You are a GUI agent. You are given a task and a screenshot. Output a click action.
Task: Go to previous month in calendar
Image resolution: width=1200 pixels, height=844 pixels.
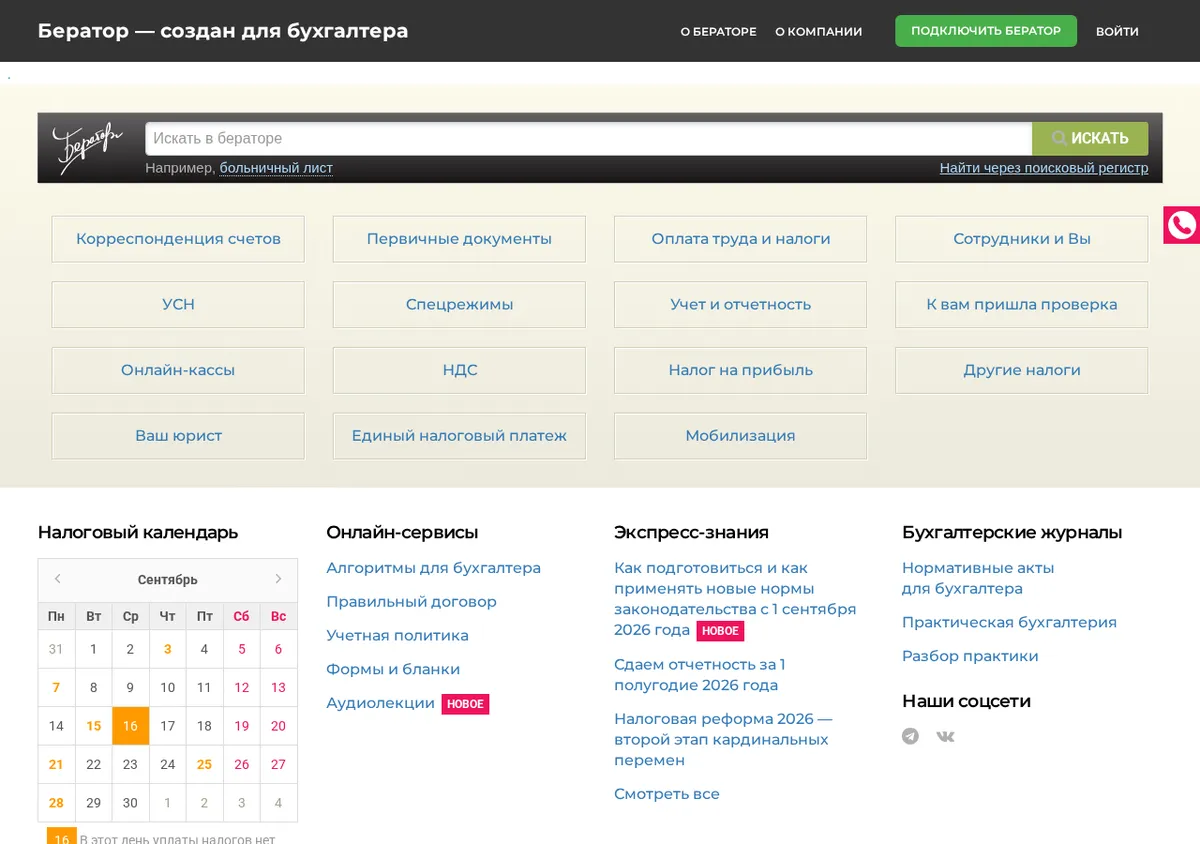pos(58,579)
